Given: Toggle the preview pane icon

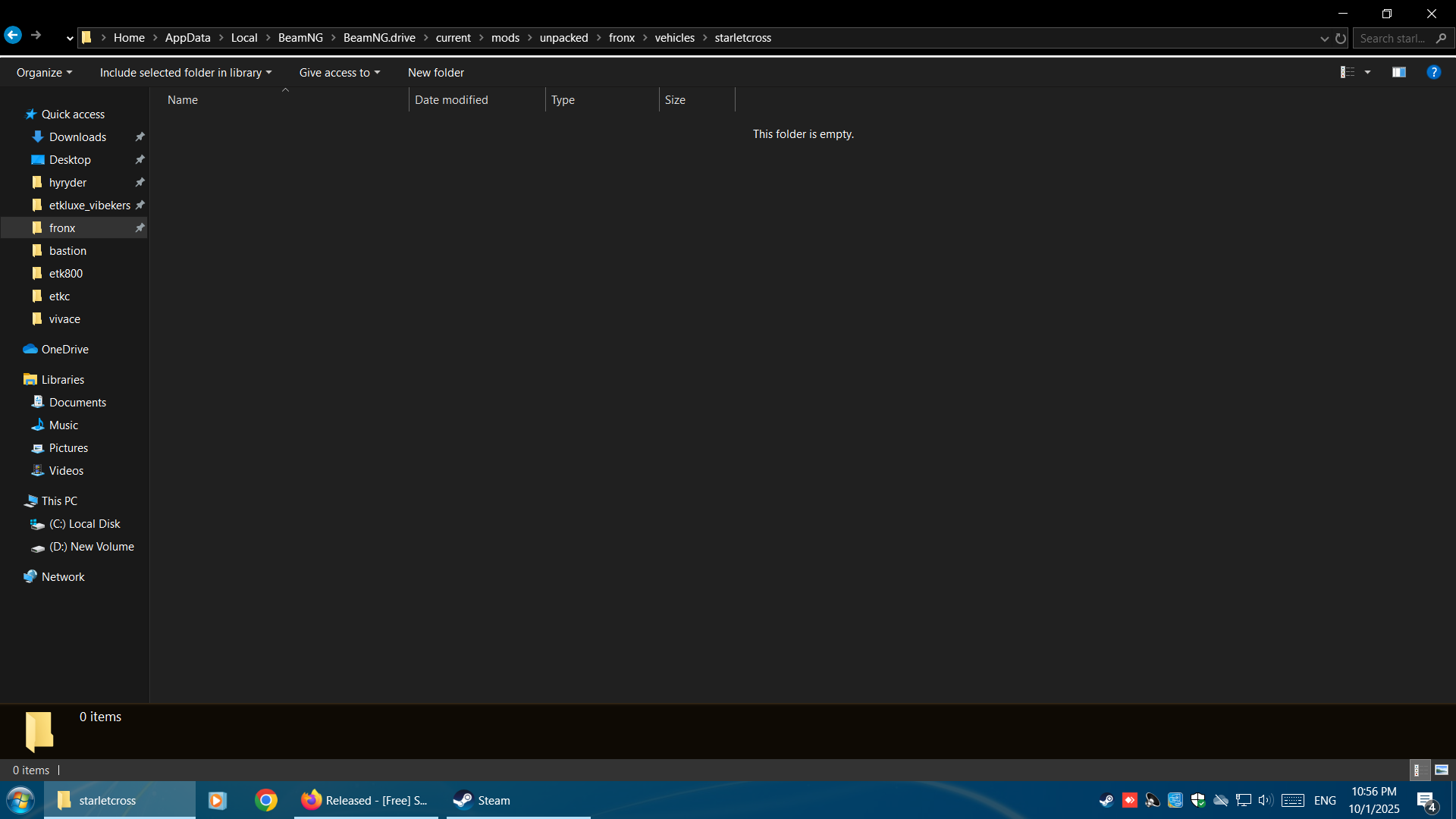Looking at the screenshot, I should coord(1399,72).
